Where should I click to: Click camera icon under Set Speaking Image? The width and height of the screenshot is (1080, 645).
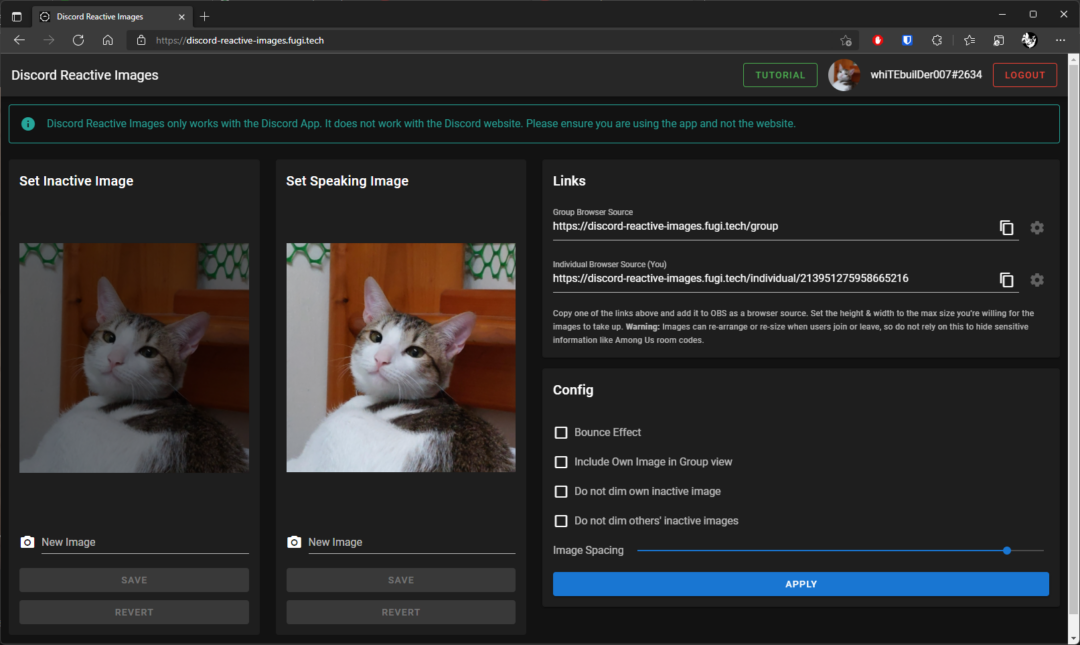[294, 542]
